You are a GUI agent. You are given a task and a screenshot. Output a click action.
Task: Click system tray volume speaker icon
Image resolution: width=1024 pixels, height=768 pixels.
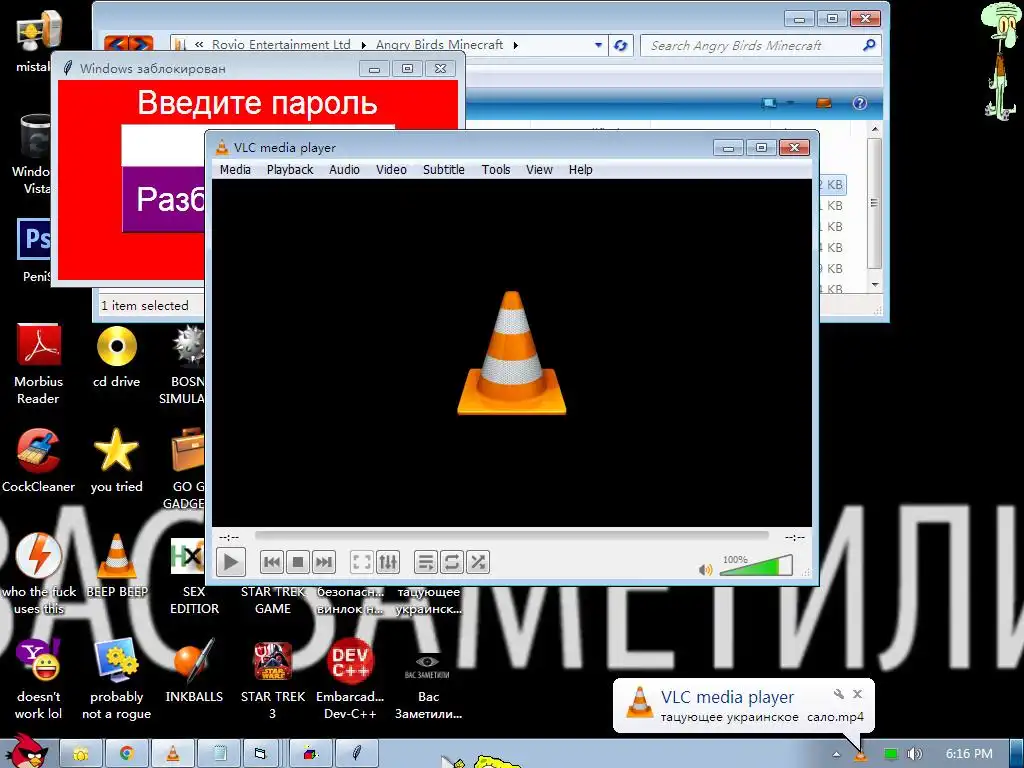(x=914, y=754)
